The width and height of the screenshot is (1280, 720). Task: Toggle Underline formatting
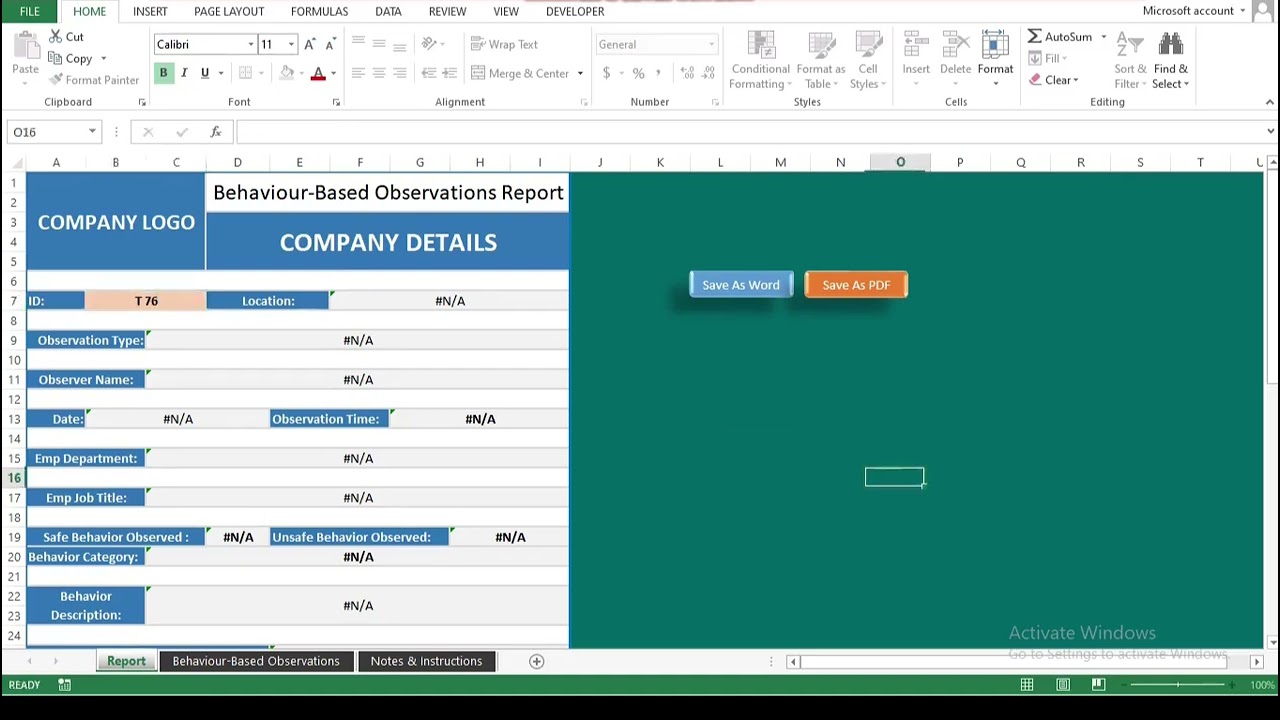[x=205, y=73]
